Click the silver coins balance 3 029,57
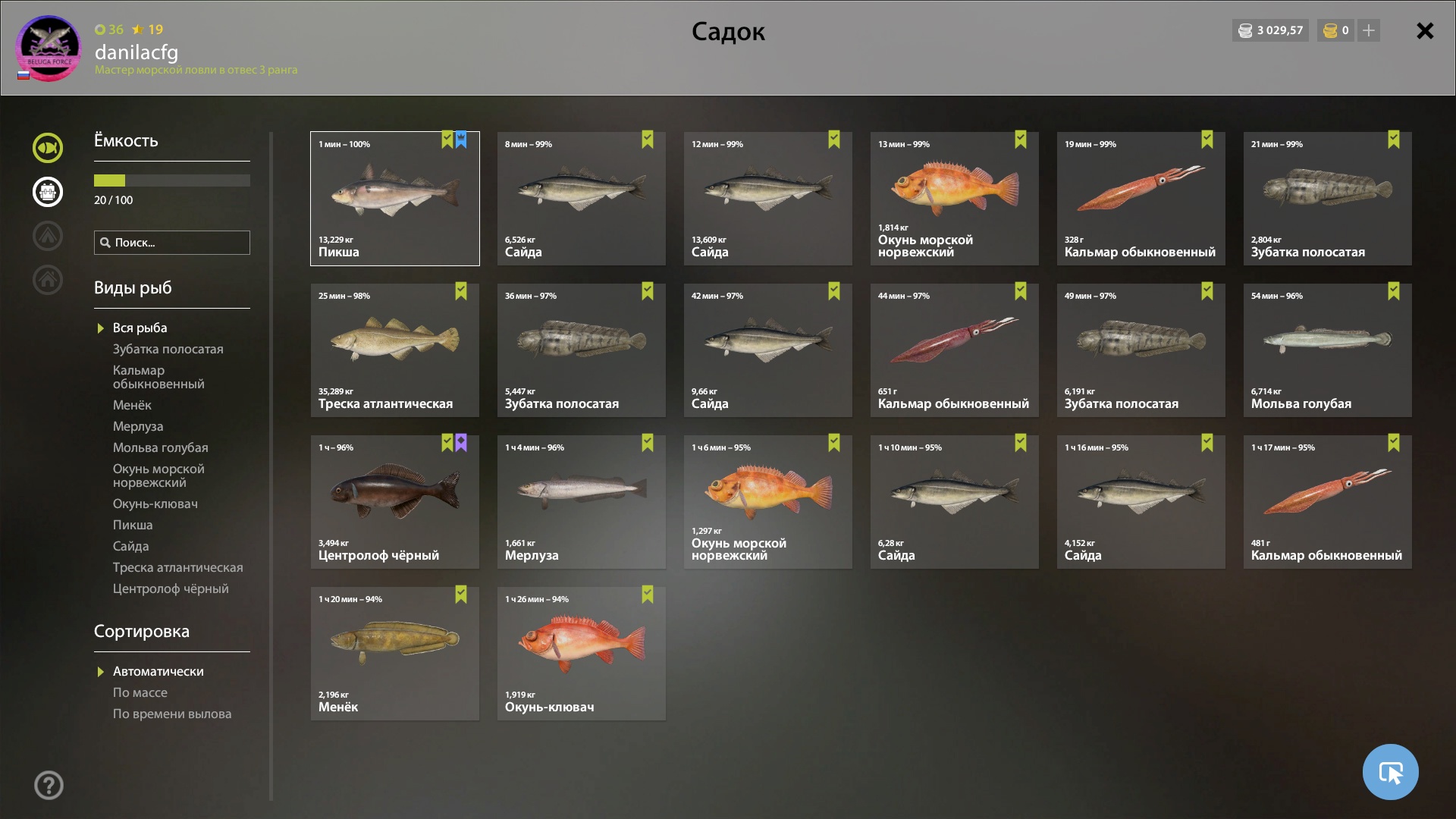 1271,30
